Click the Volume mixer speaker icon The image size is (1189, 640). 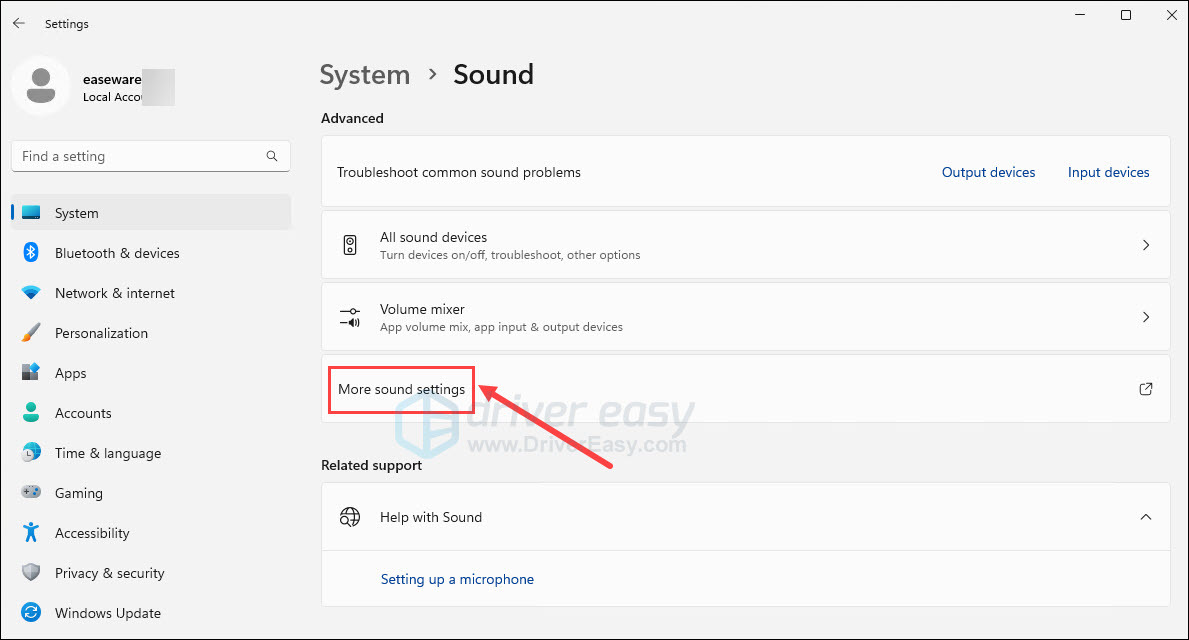350,317
